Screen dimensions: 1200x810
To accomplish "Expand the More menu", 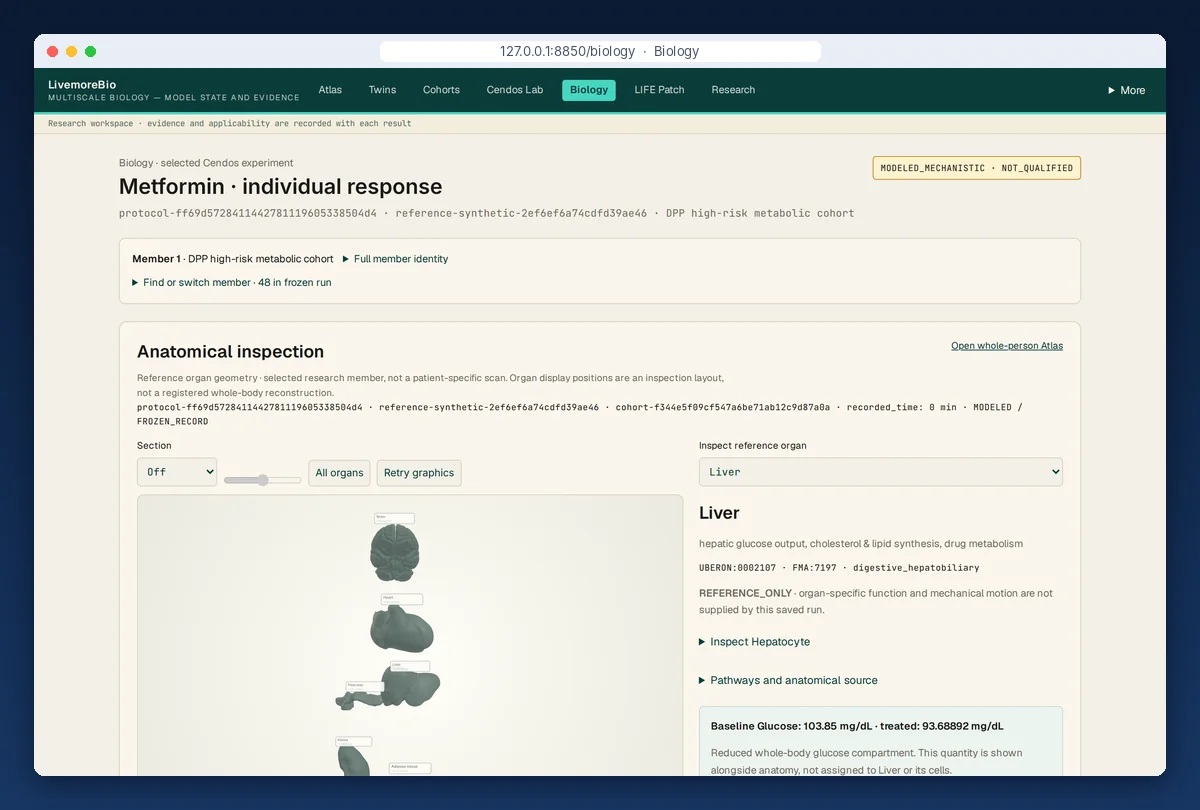I will pyautogui.click(x=1126, y=90).
